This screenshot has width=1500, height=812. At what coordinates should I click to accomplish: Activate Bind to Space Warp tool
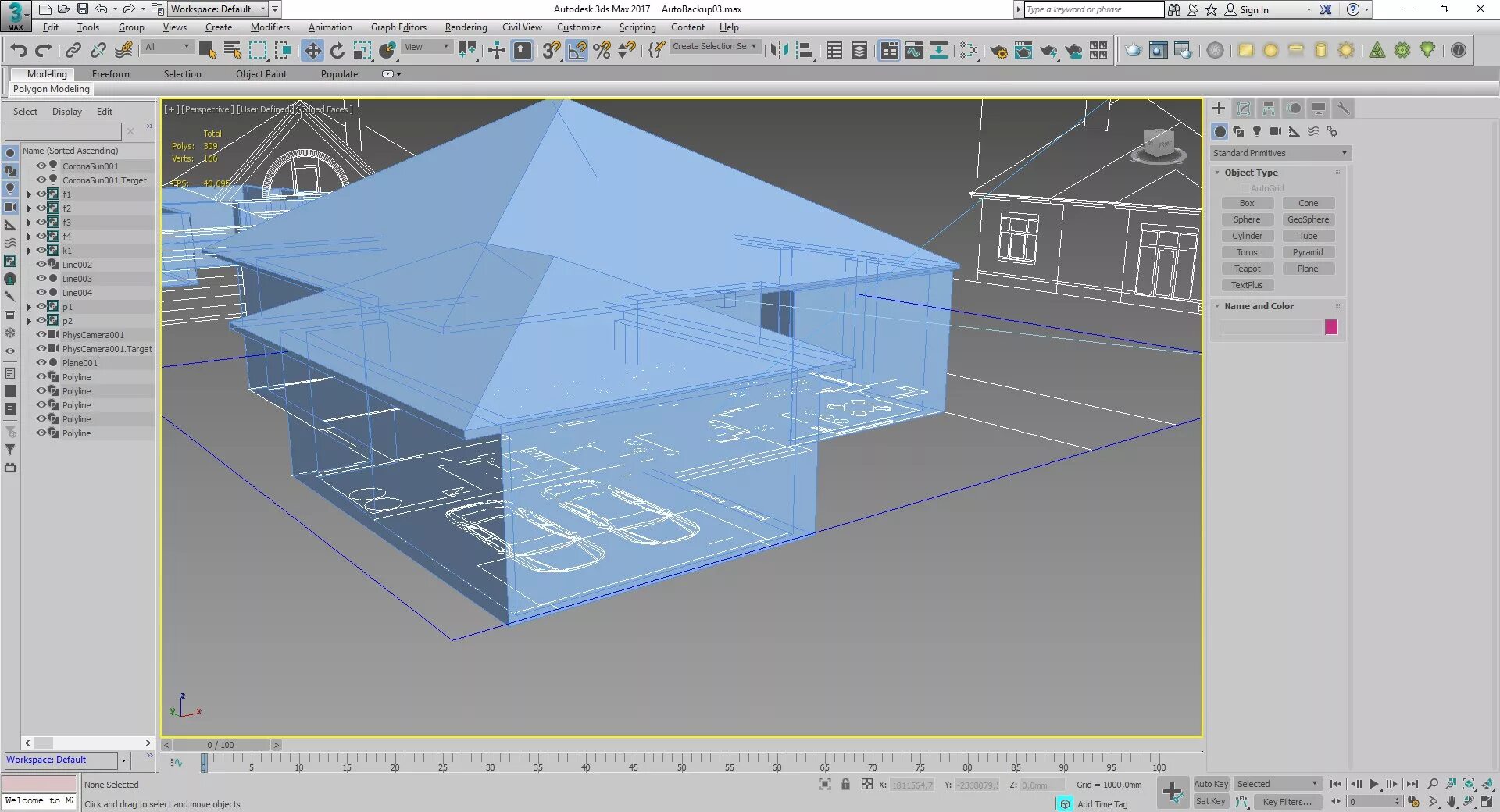click(123, 51)
